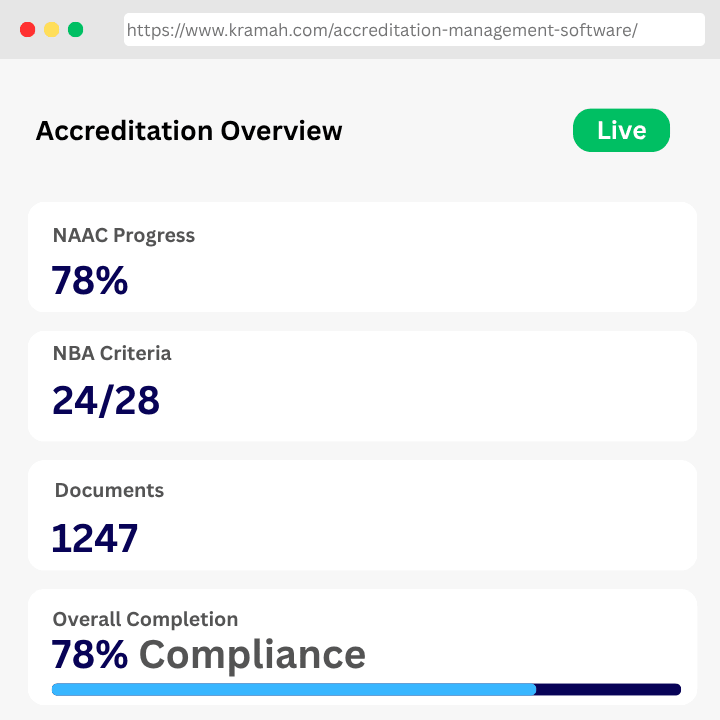Click the dark navy unfilled progress section
This screenshot has height=720, width=720.
click(x=608, y=689)
